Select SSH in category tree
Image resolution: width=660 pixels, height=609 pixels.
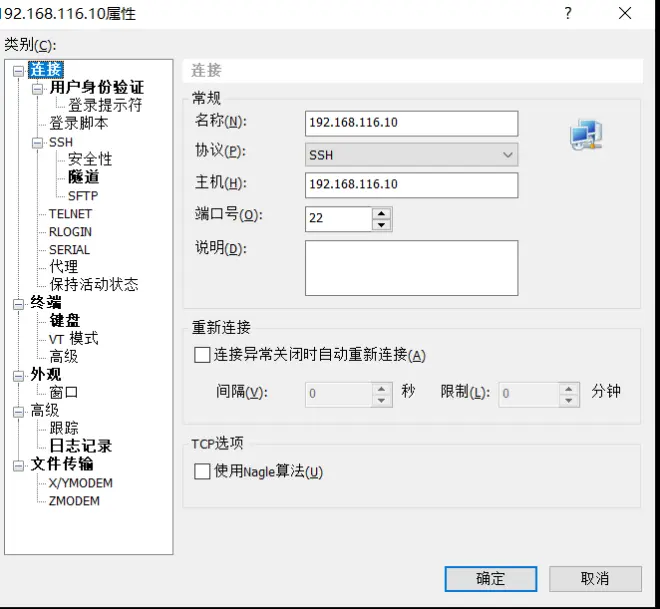coord(61,142)
